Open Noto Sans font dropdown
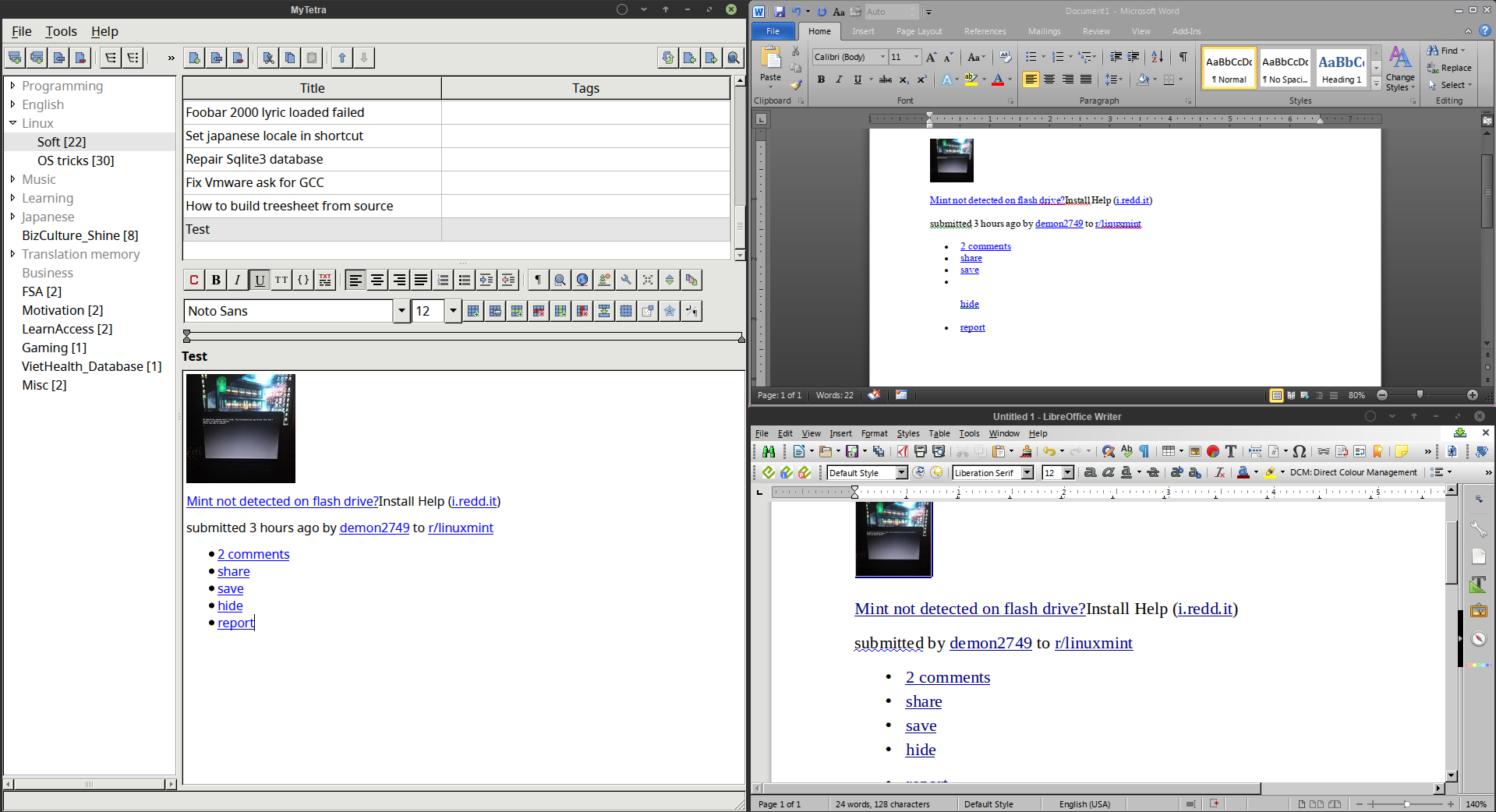Viewport: 1496px width, 812px height. (401, 311)
